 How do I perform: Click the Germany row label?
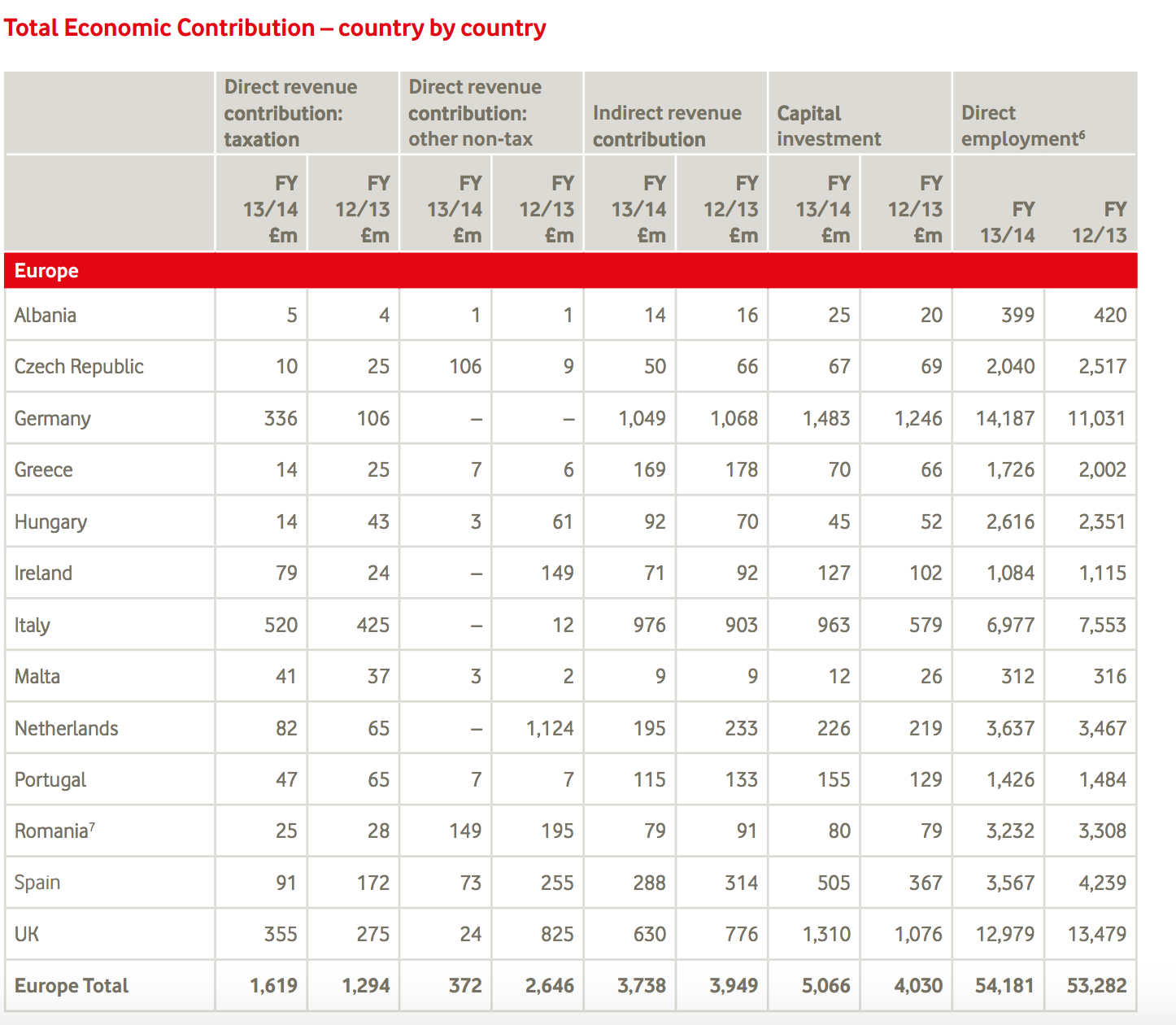53,419
